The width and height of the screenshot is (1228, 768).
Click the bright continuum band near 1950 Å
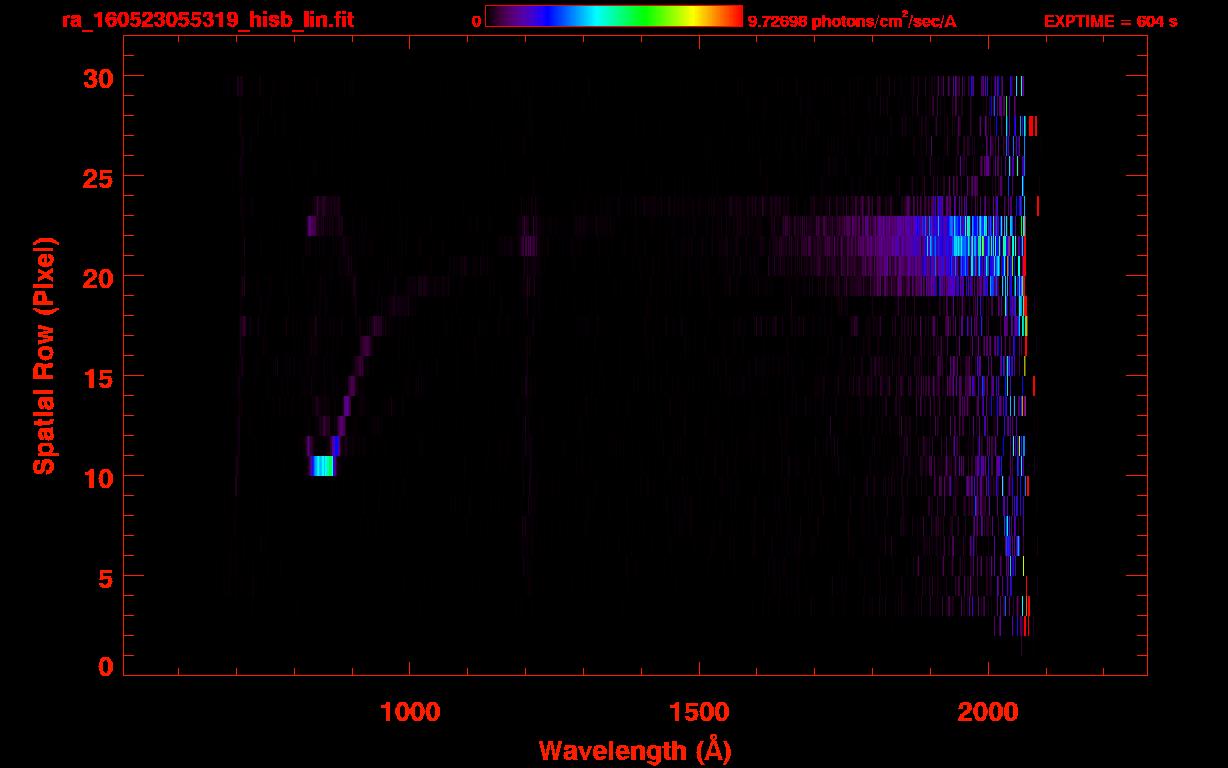tap(958, 246)
